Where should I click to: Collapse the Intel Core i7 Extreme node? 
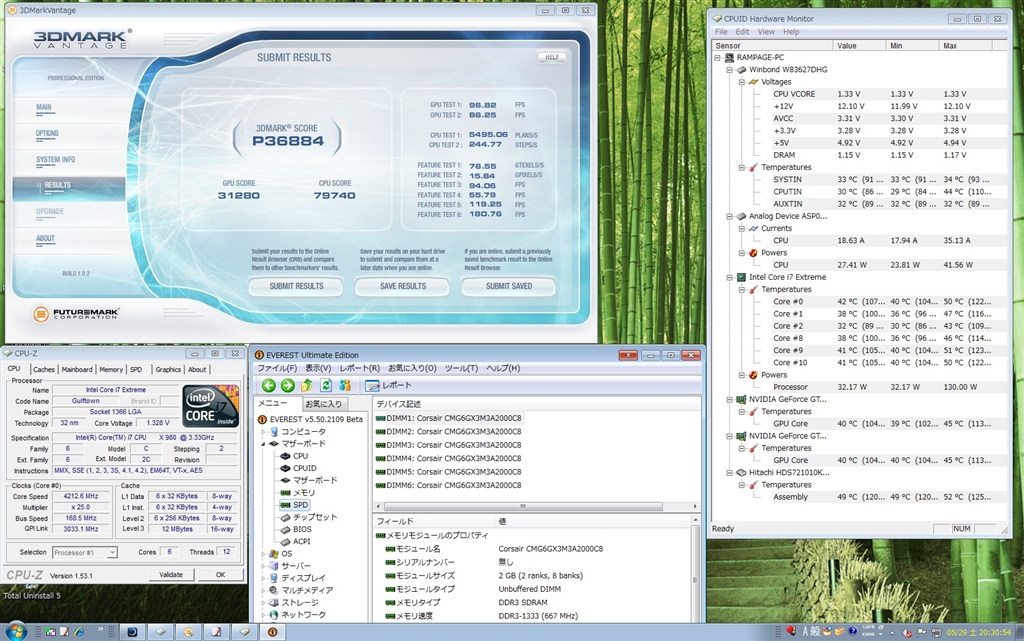click(729, 277)
